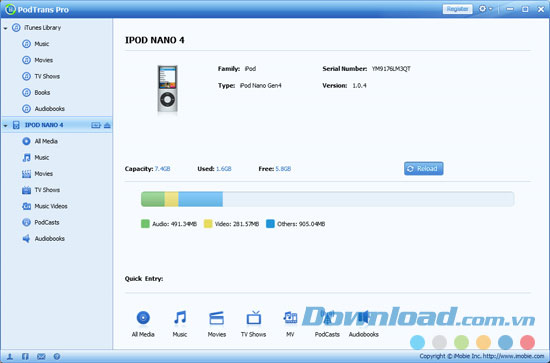
Task: Click the version value 1.0.4
Action: point(360,86)
